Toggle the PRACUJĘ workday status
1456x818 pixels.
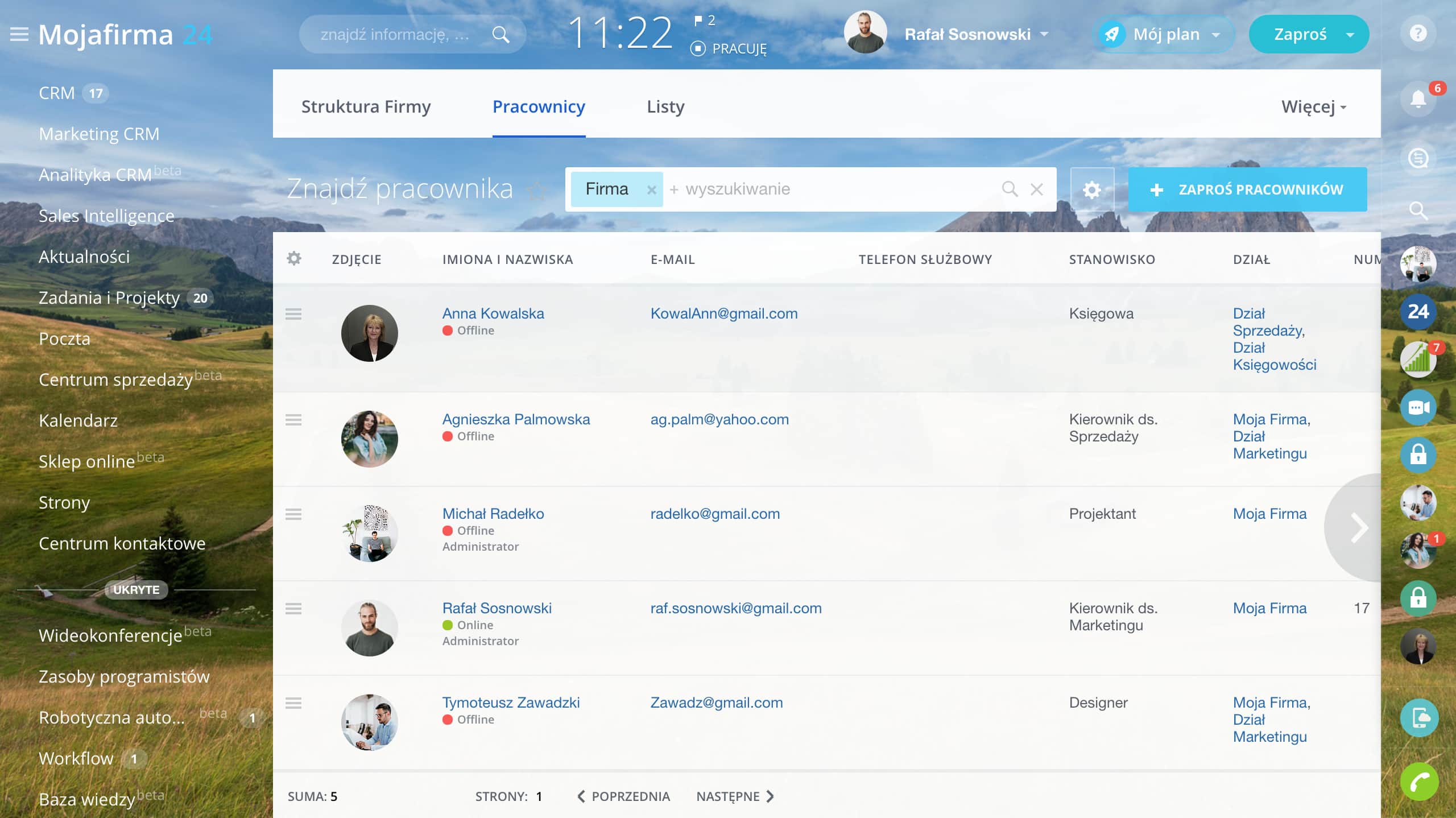pos(729,49)
